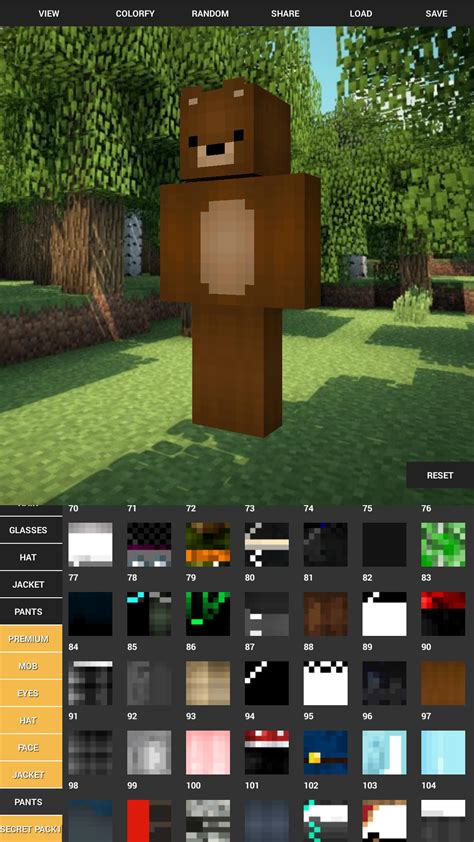Viewport: 474px width, 842px height.
Task: Choose texture 72 with orange stripe
Action: (x=208, y=545)
